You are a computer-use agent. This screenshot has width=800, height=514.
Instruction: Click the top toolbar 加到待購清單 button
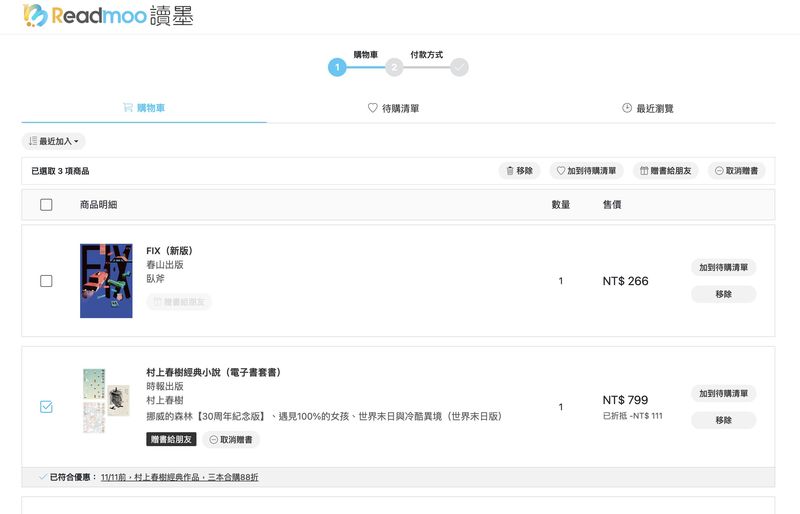pos(586,170)
